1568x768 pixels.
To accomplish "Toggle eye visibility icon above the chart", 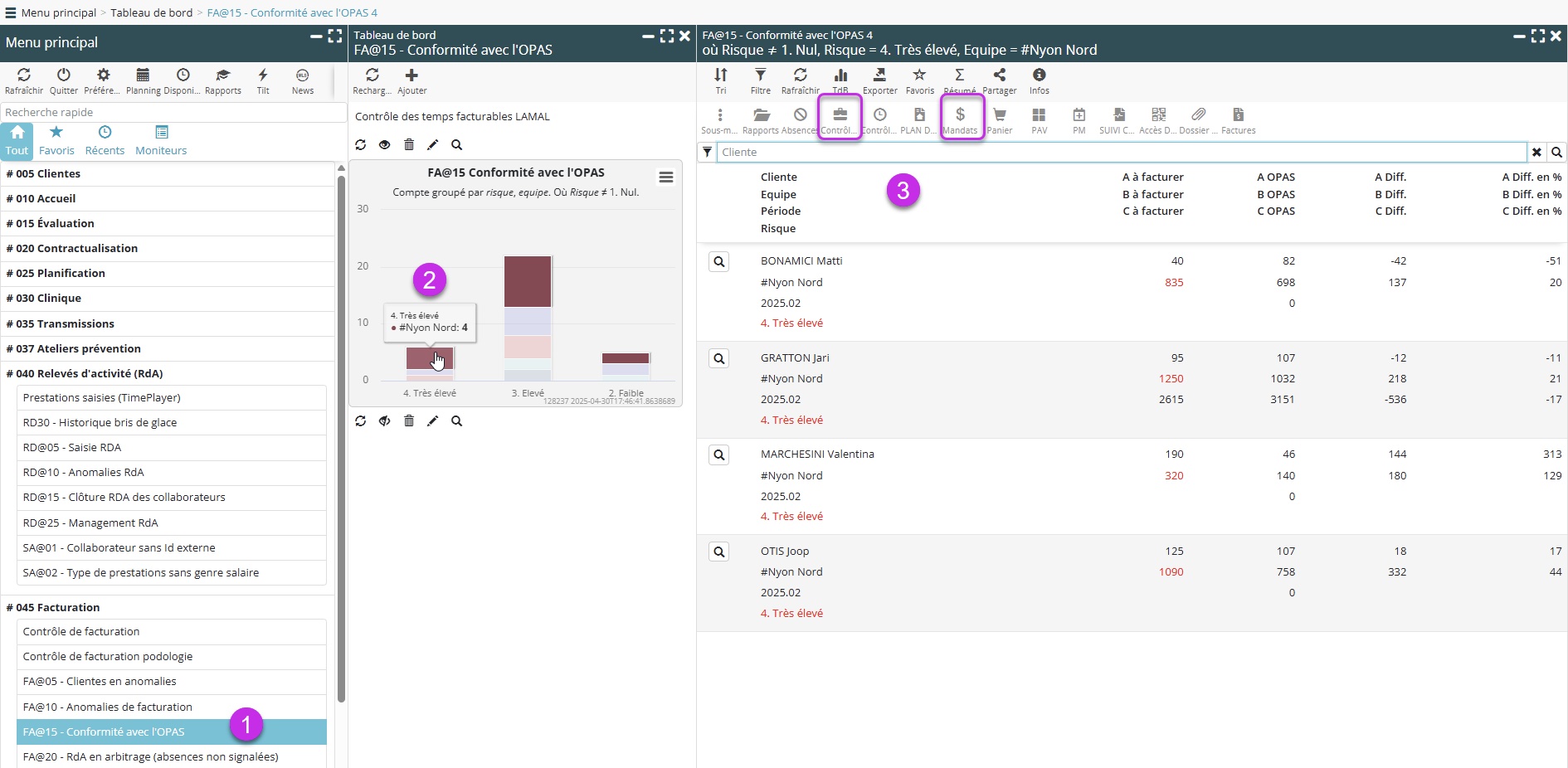I will click(384, 145).
